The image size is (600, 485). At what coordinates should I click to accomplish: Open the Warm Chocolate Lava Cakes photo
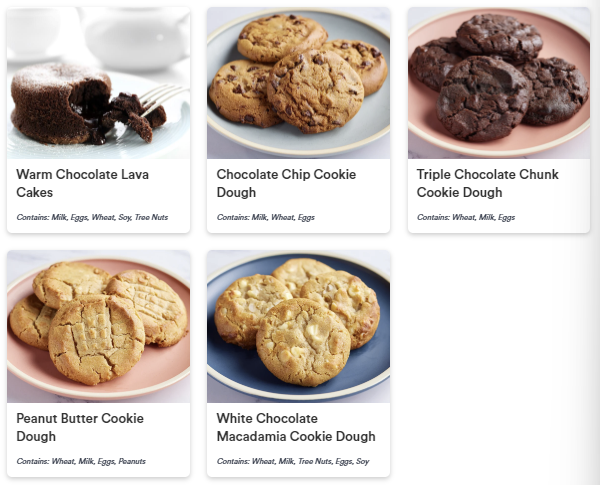[98, 83]
